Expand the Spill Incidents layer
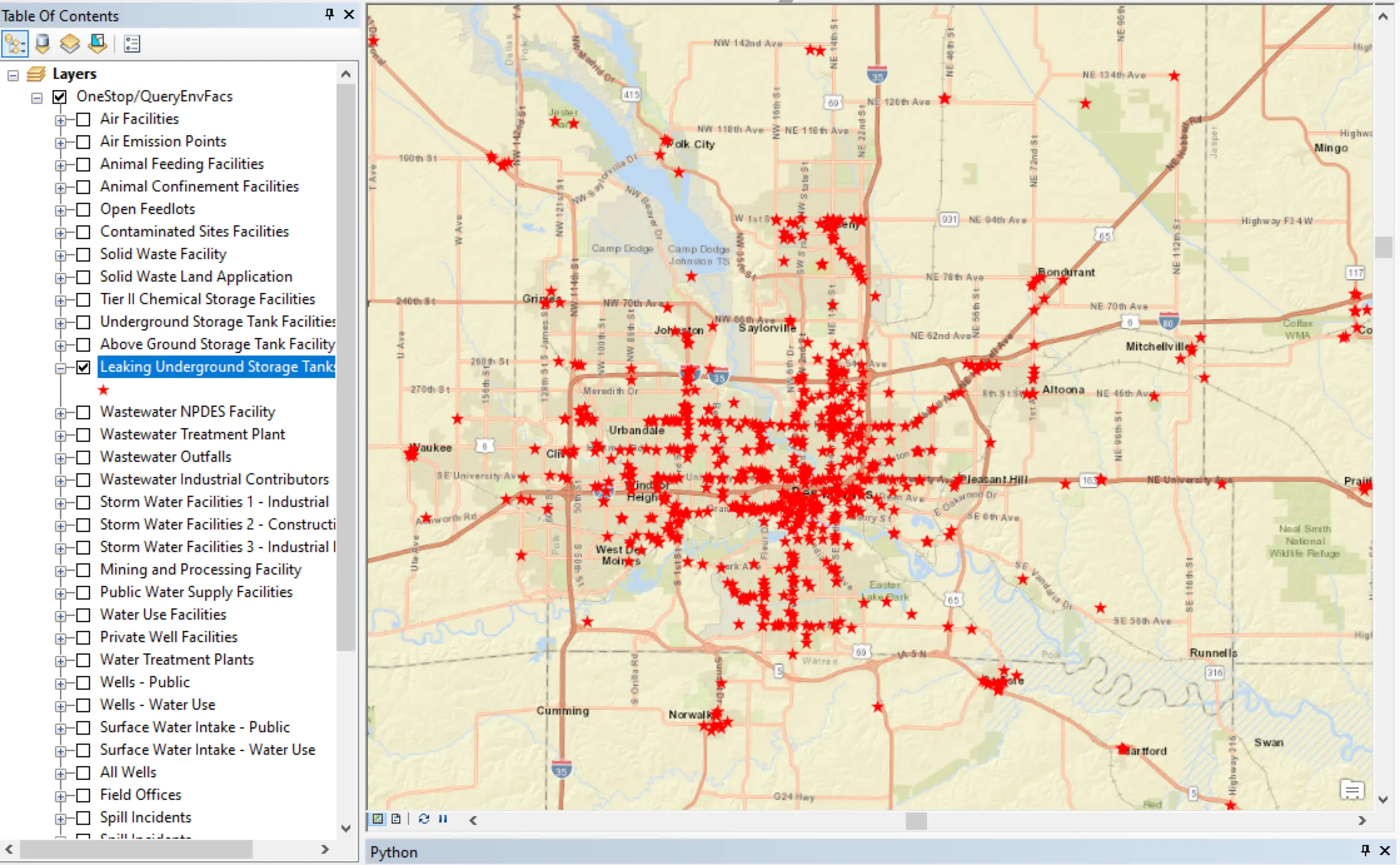This screenshot has width=1400, height=865. pyautogui.click(x=60, y=817)
